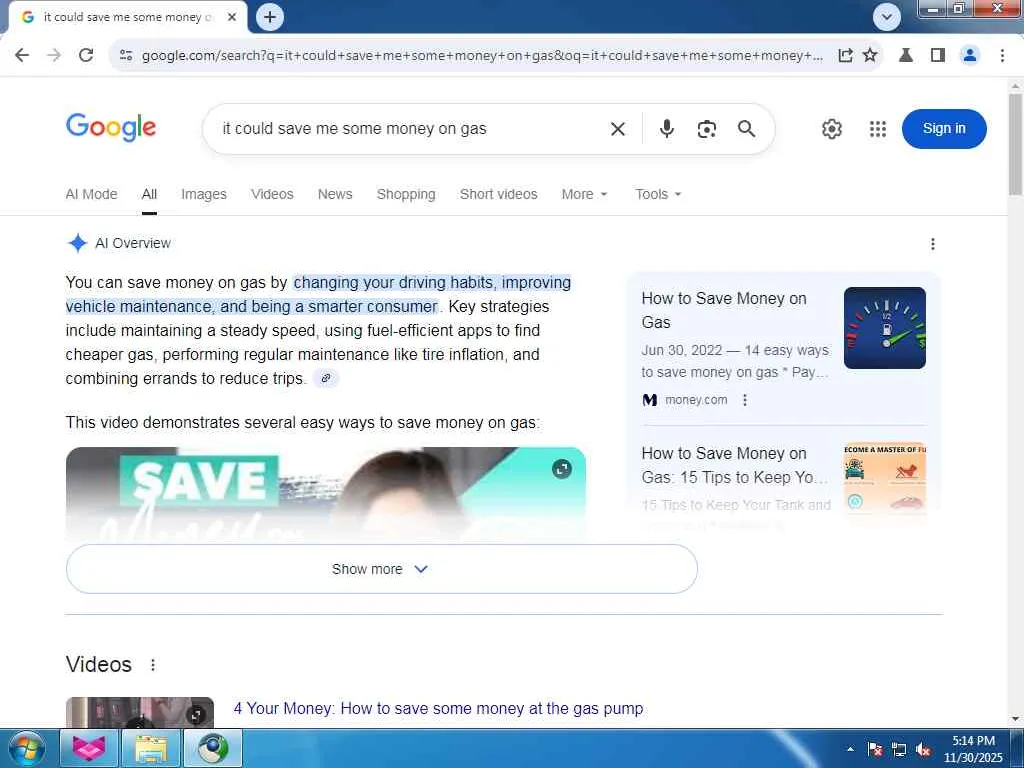Bookmark this page with the star icon
Screen dimensions: 1024x768
point(870,56)
